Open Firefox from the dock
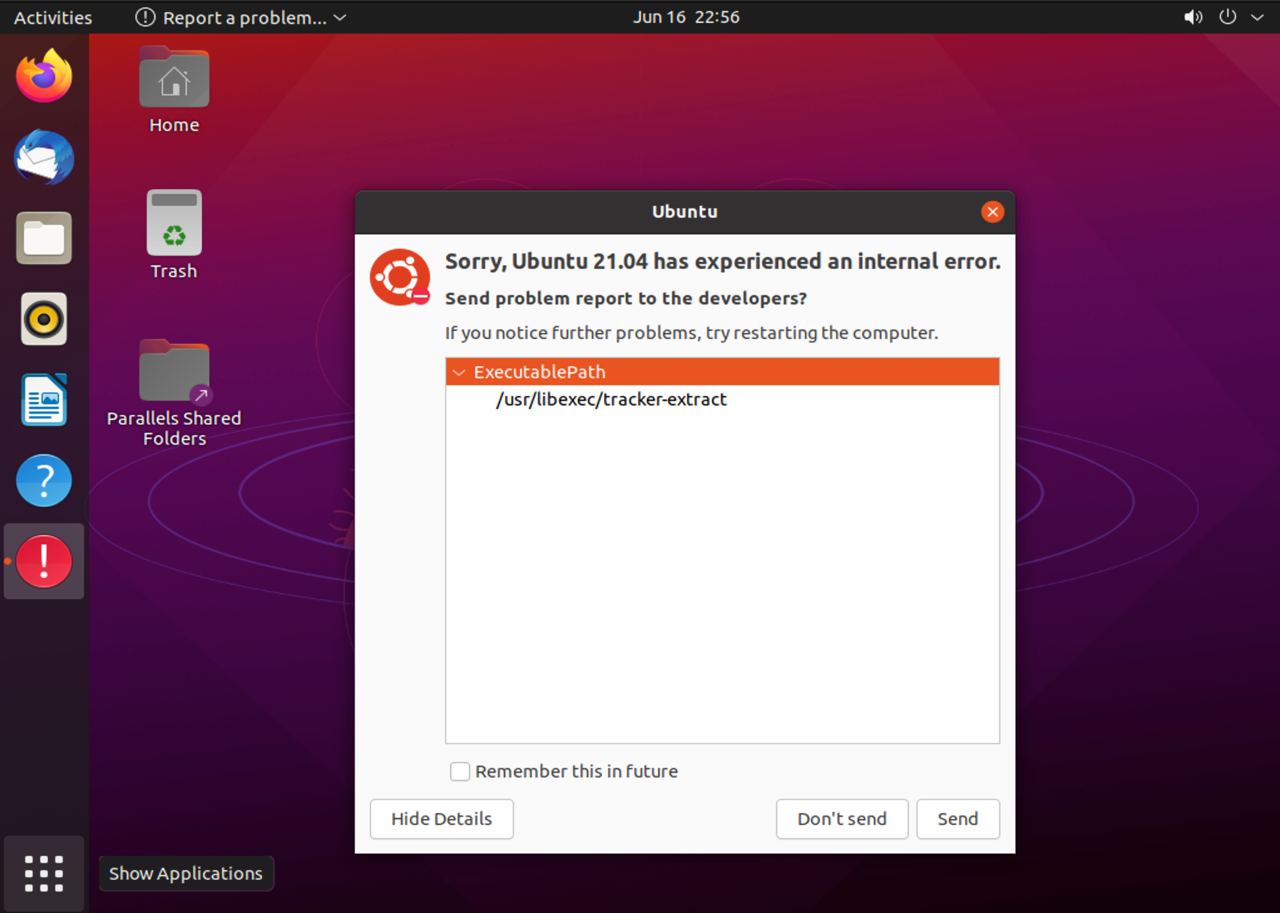Viewport: 1280px width, 913px height. point(44,76)
